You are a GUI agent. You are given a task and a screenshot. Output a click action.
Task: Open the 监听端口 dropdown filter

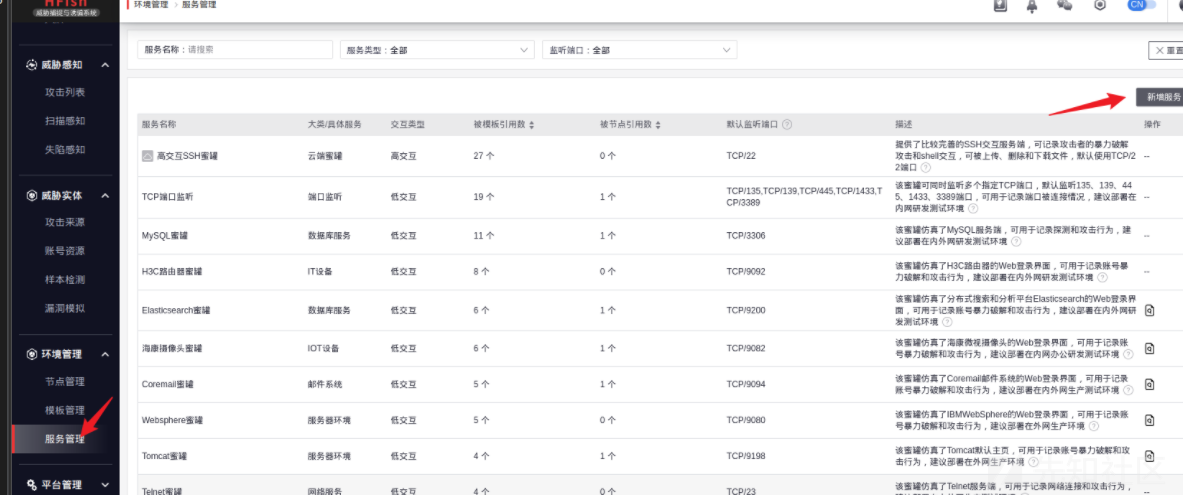coord(639,50)
